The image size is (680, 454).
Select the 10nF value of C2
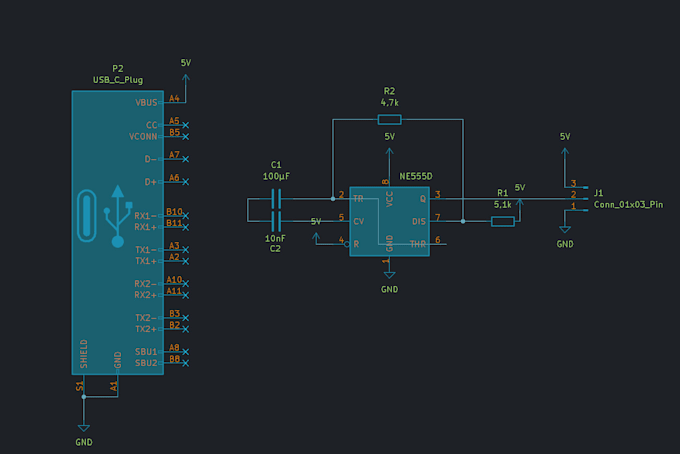pos(275,238)
